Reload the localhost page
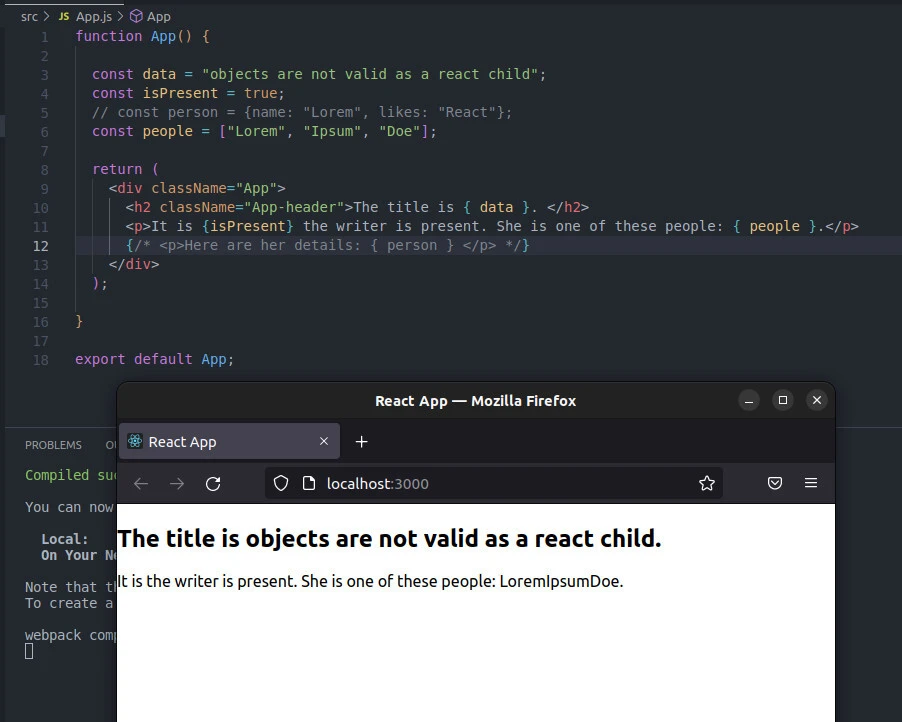Screen dimensions: 902x722 pos(213,484)
